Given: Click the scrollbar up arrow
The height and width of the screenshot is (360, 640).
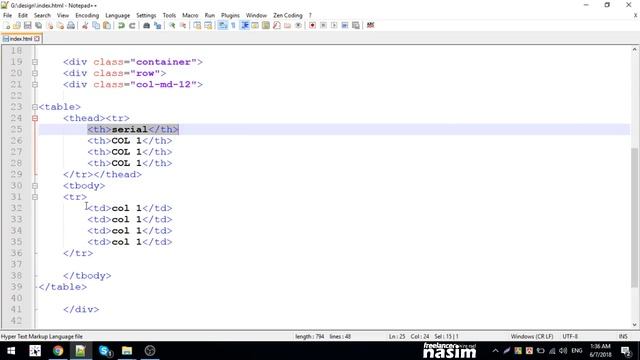Looking at the screenshot, I should (x=634, y=49).
